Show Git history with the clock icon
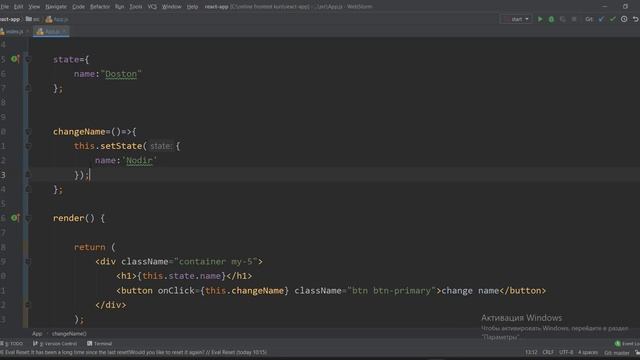The width and height of the screenshot is (640, 360). pos(624,19)
